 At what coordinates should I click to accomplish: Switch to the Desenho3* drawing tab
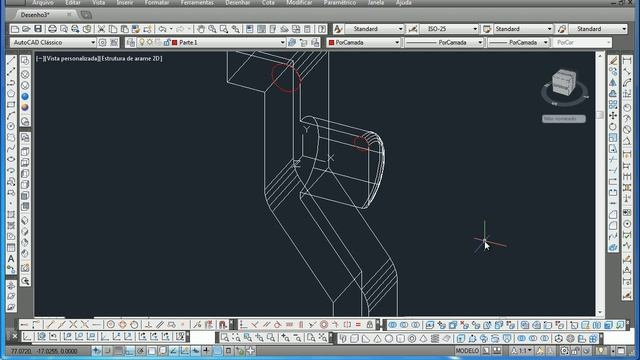[35, 15]
